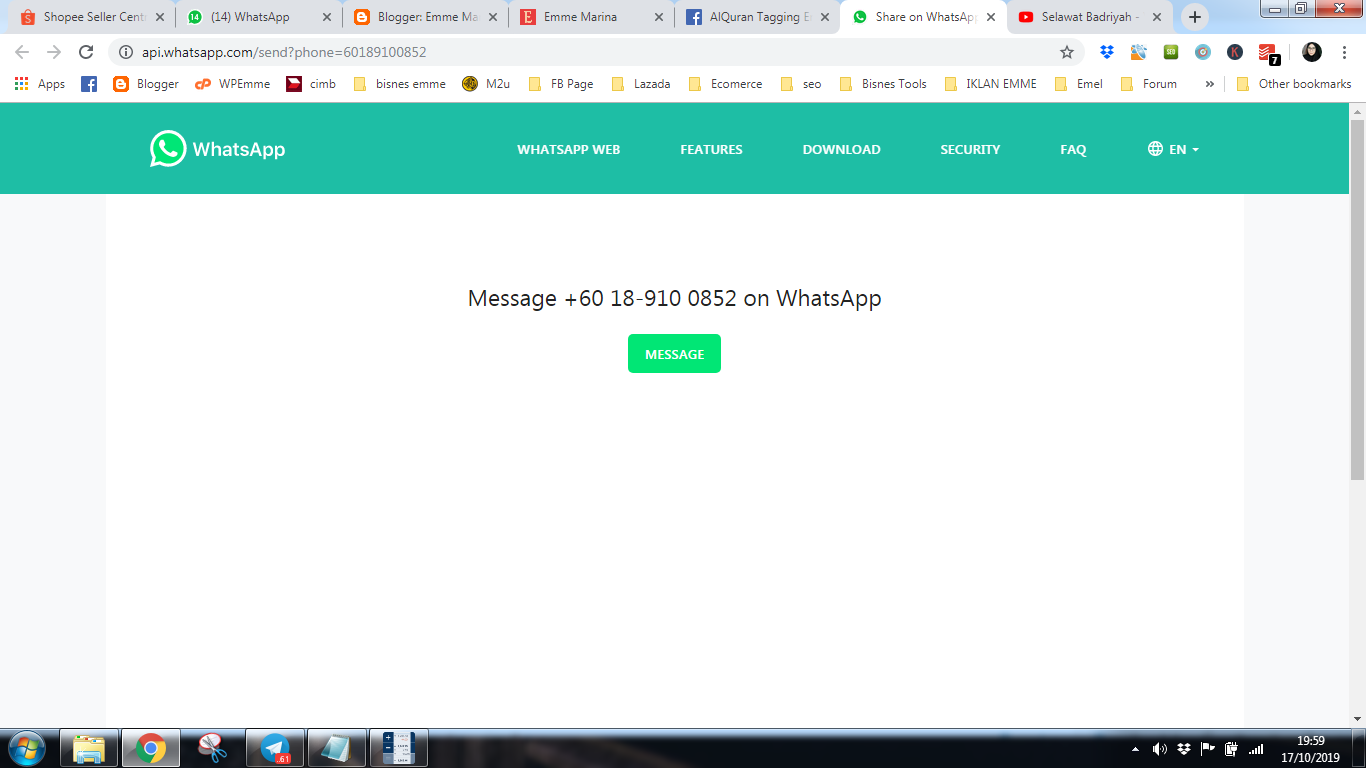Screen dimensions: 1366x768
Task: Close the Shopee Seller Centre tab
Action: pos(160,17)
